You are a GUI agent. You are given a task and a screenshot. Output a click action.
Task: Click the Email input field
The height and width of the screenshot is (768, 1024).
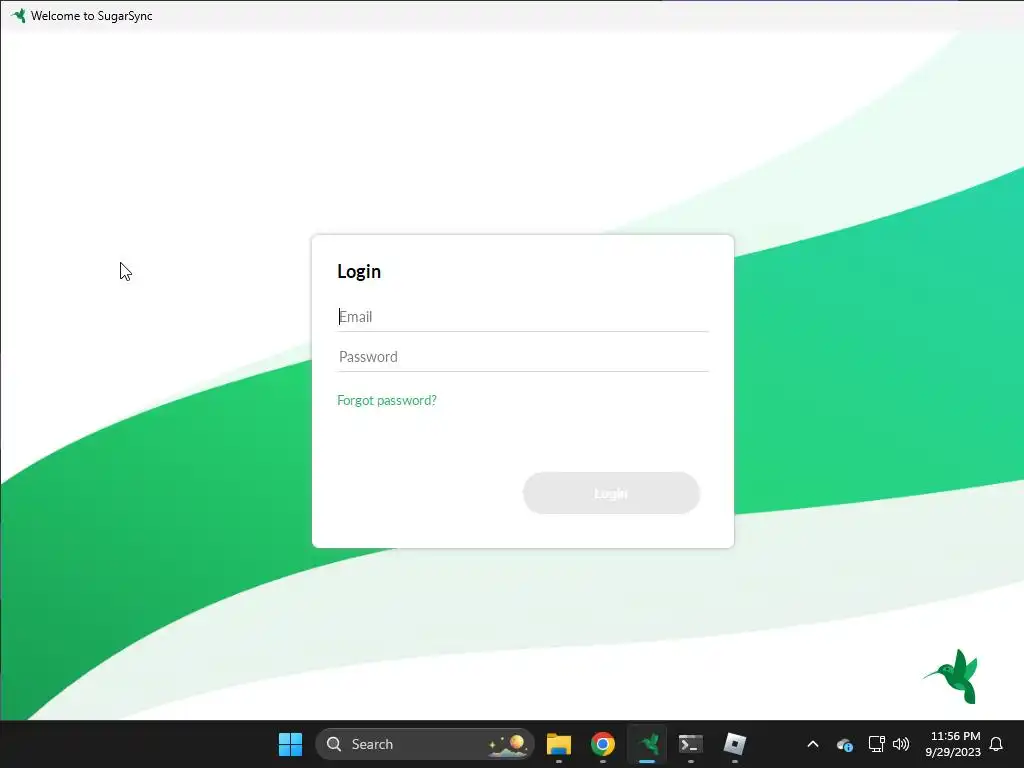click(522, 317)
